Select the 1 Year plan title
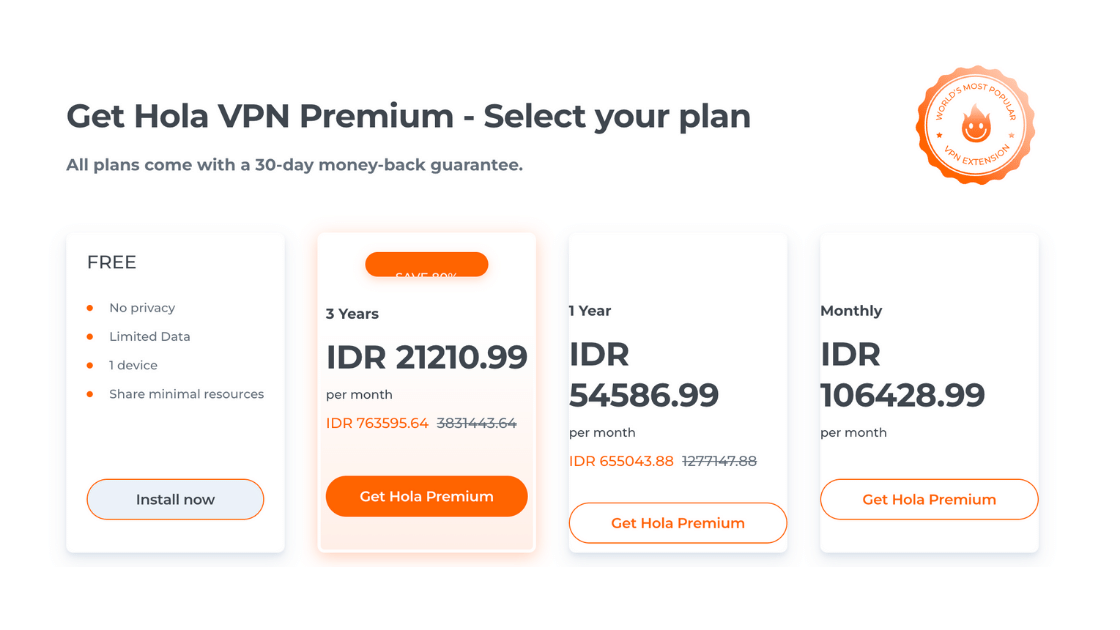Screen dimensions: 1120x630 click(x=590, y=311)
